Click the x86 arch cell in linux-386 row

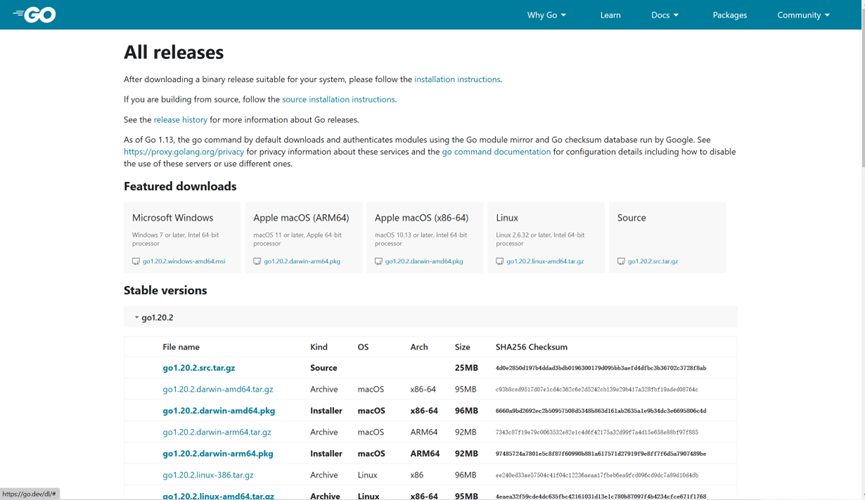(417, 475)
